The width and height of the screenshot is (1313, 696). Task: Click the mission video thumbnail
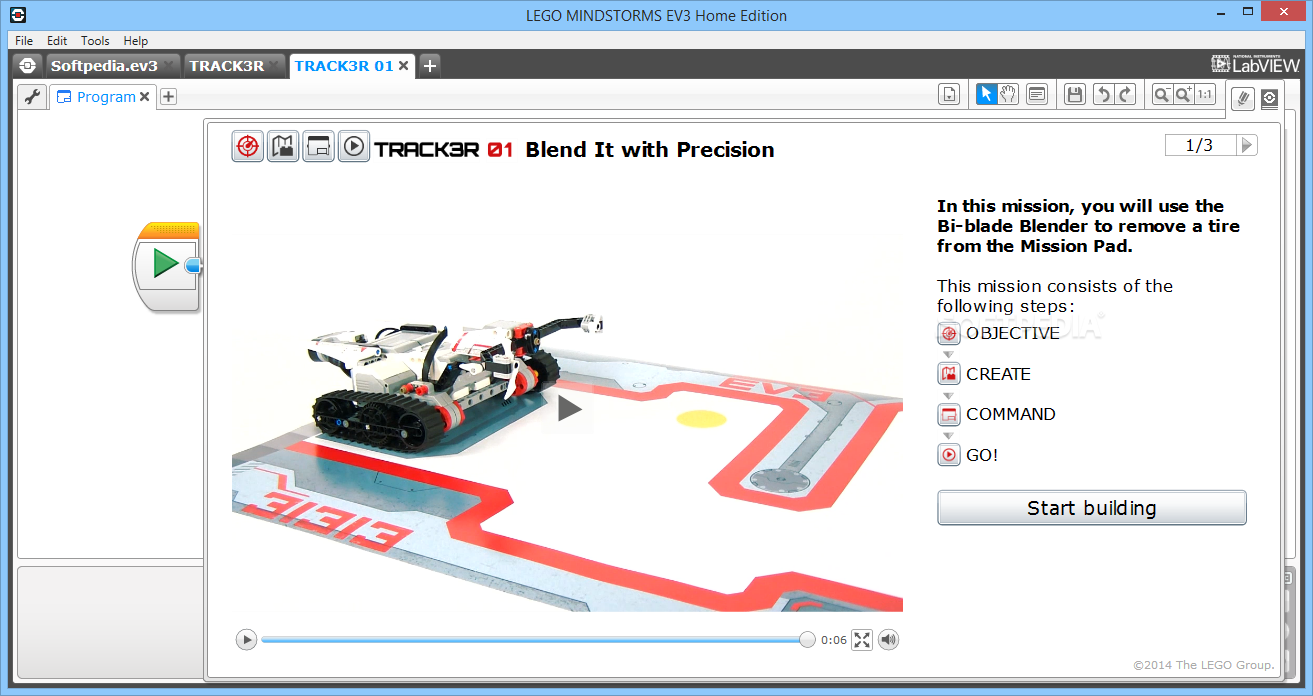[x=567, y=400]
